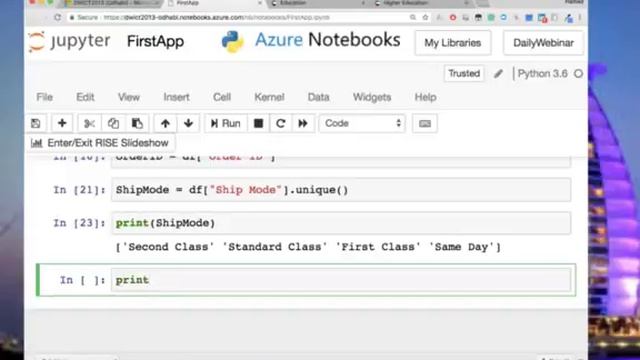The height and width of the screenshot is (360, 640).
Task: Click the In [23] prompt
Action: pos(79,223)
